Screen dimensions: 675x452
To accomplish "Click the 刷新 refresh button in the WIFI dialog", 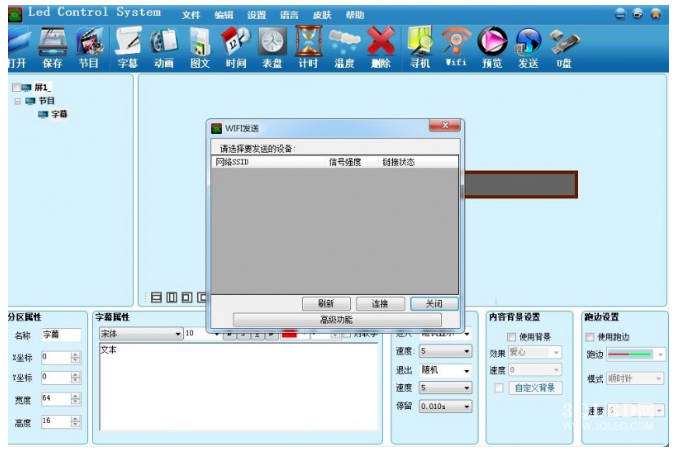I will point(326,304).
